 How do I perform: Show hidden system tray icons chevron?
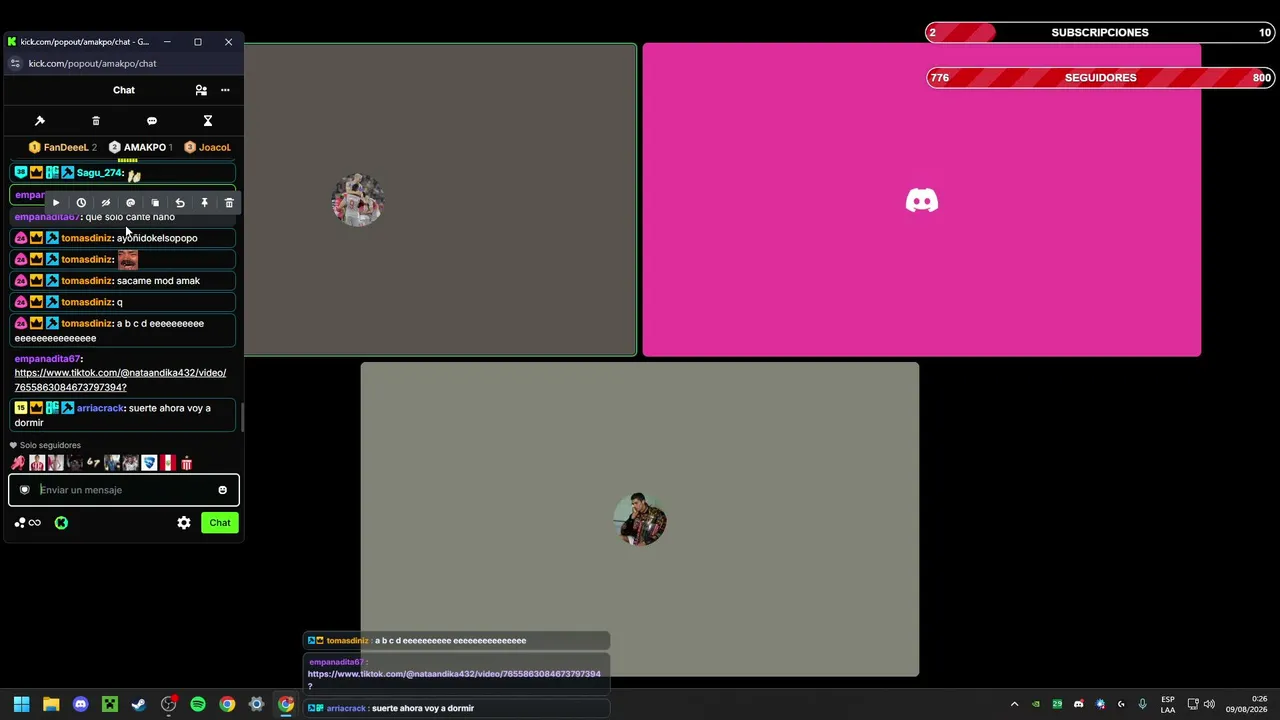(1014, 704)
